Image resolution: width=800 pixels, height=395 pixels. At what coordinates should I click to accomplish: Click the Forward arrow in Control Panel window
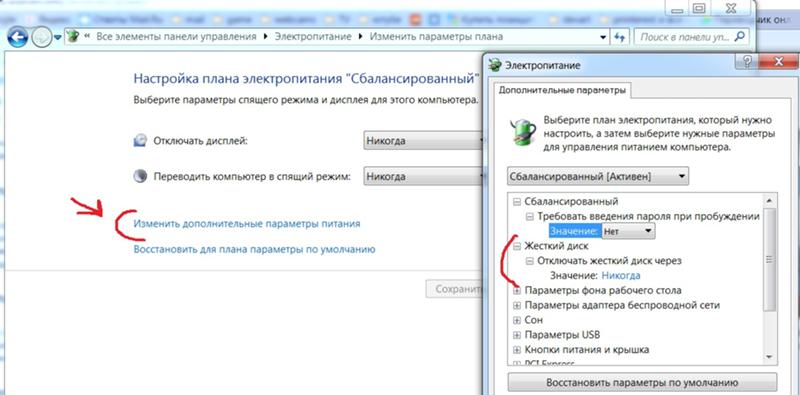[41, 37]
